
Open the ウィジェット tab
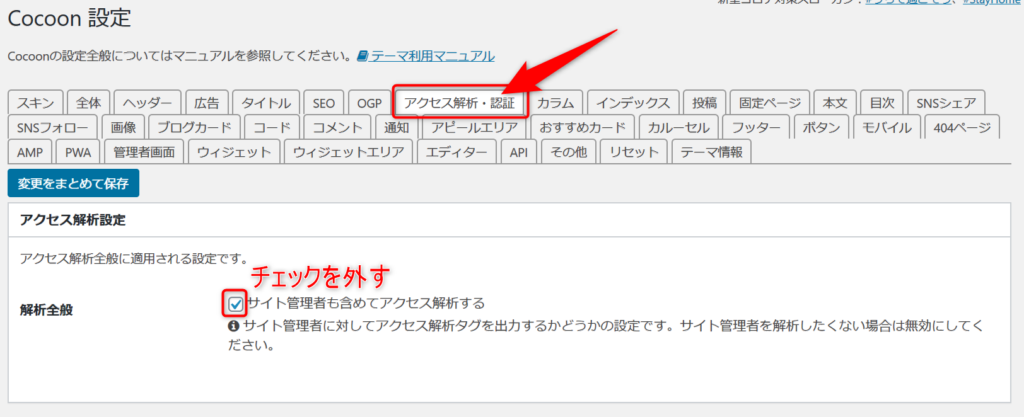tap(234, 152)
